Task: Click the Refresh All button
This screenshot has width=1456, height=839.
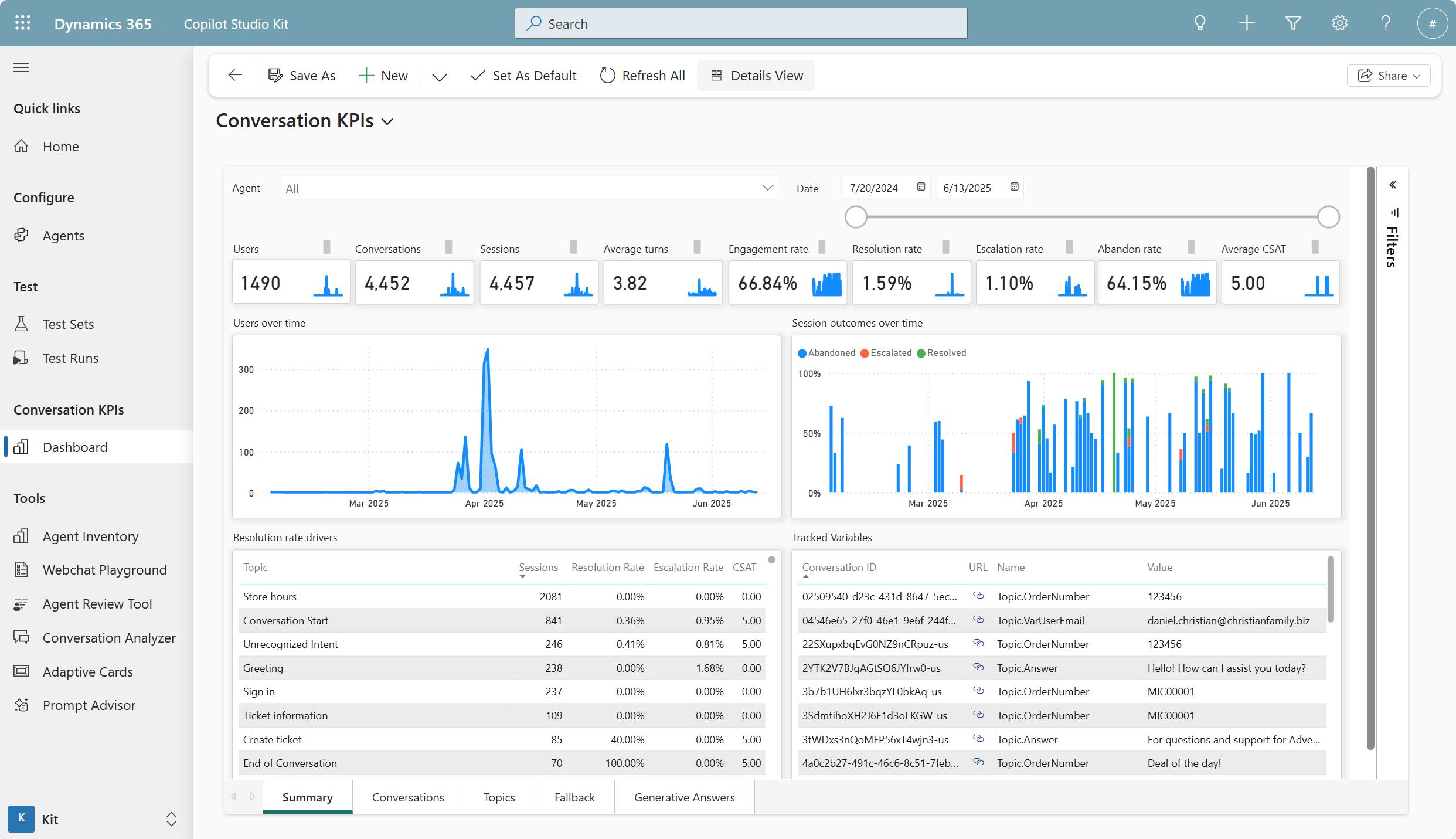Action: coord(642,76)
